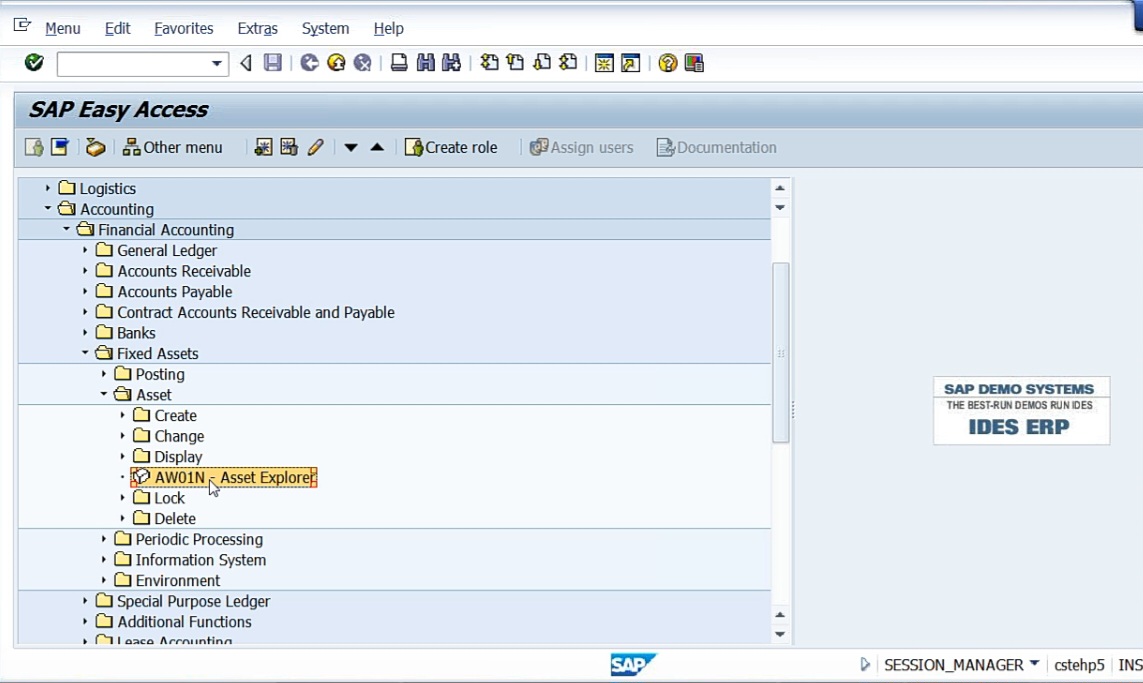Image resolution: width=1143 pixels, height=683 pixels.
Task: Click the Next Page icon
Action: [x=542, y=63]
